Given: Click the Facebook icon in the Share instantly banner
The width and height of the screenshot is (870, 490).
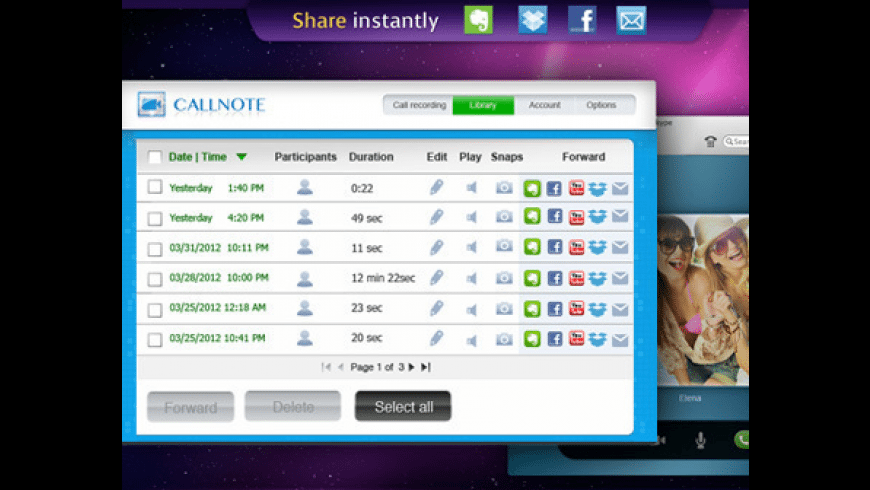Looking at the screenshot, I should (582, 20).
